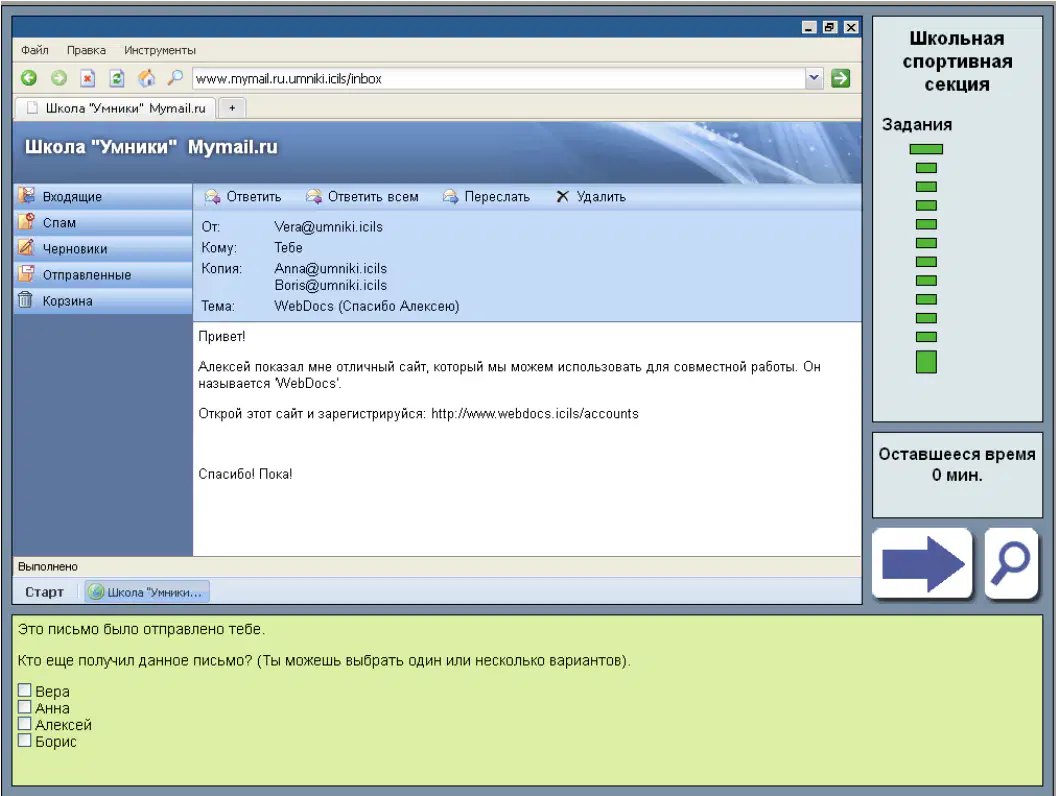Screen dimensions: 1056x796
Task: Click the Удалить delete button
Action: tap(591, 197)
